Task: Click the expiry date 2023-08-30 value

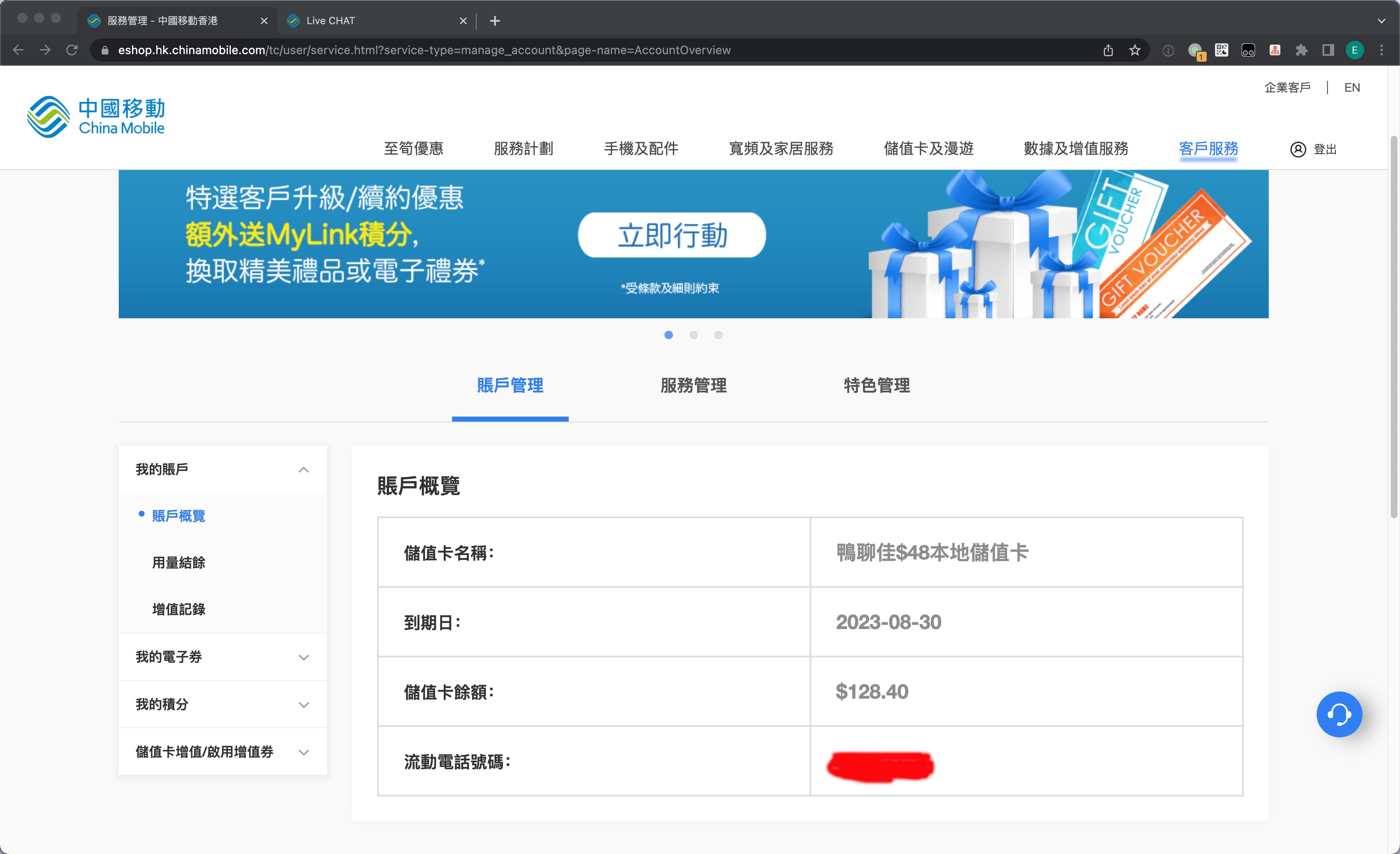Action: pos(889,622)
